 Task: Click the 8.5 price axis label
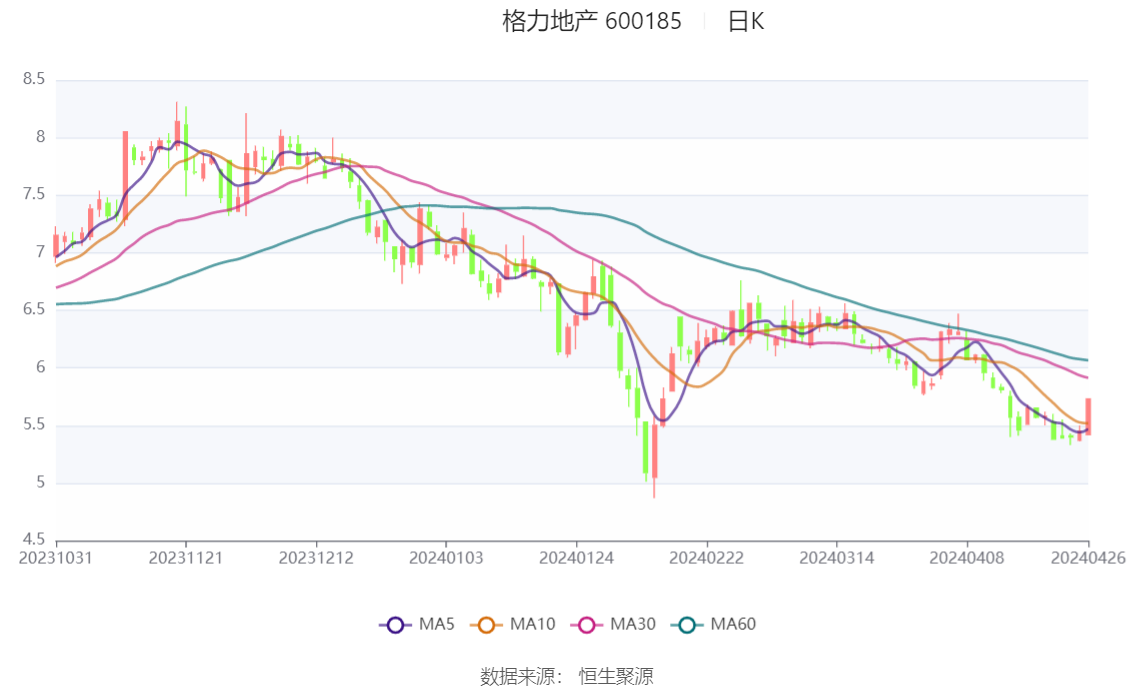[x=34, y=79]
